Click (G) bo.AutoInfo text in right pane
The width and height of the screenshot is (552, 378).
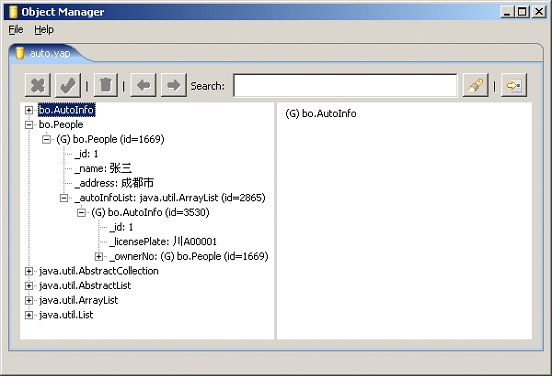pos(321,114)
